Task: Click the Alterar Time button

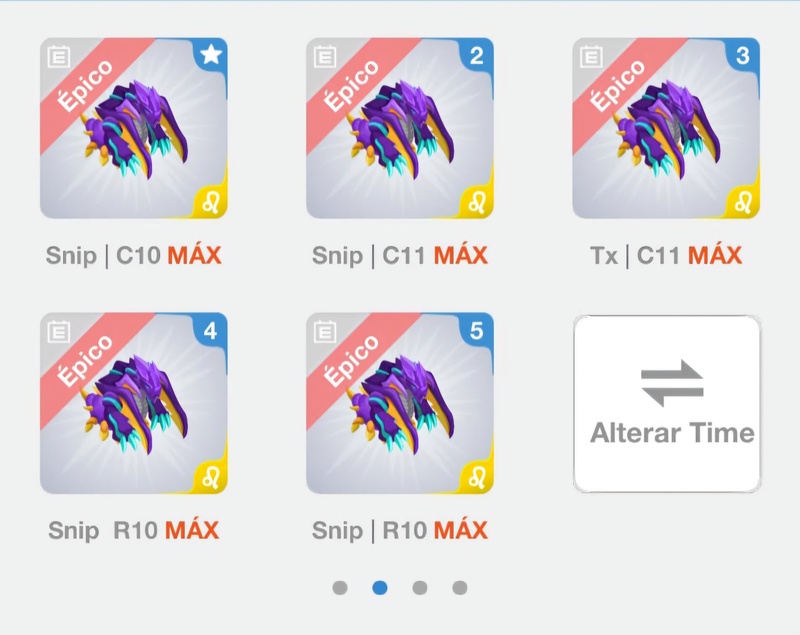Action: pyautogui.click(x=667, y=403)
